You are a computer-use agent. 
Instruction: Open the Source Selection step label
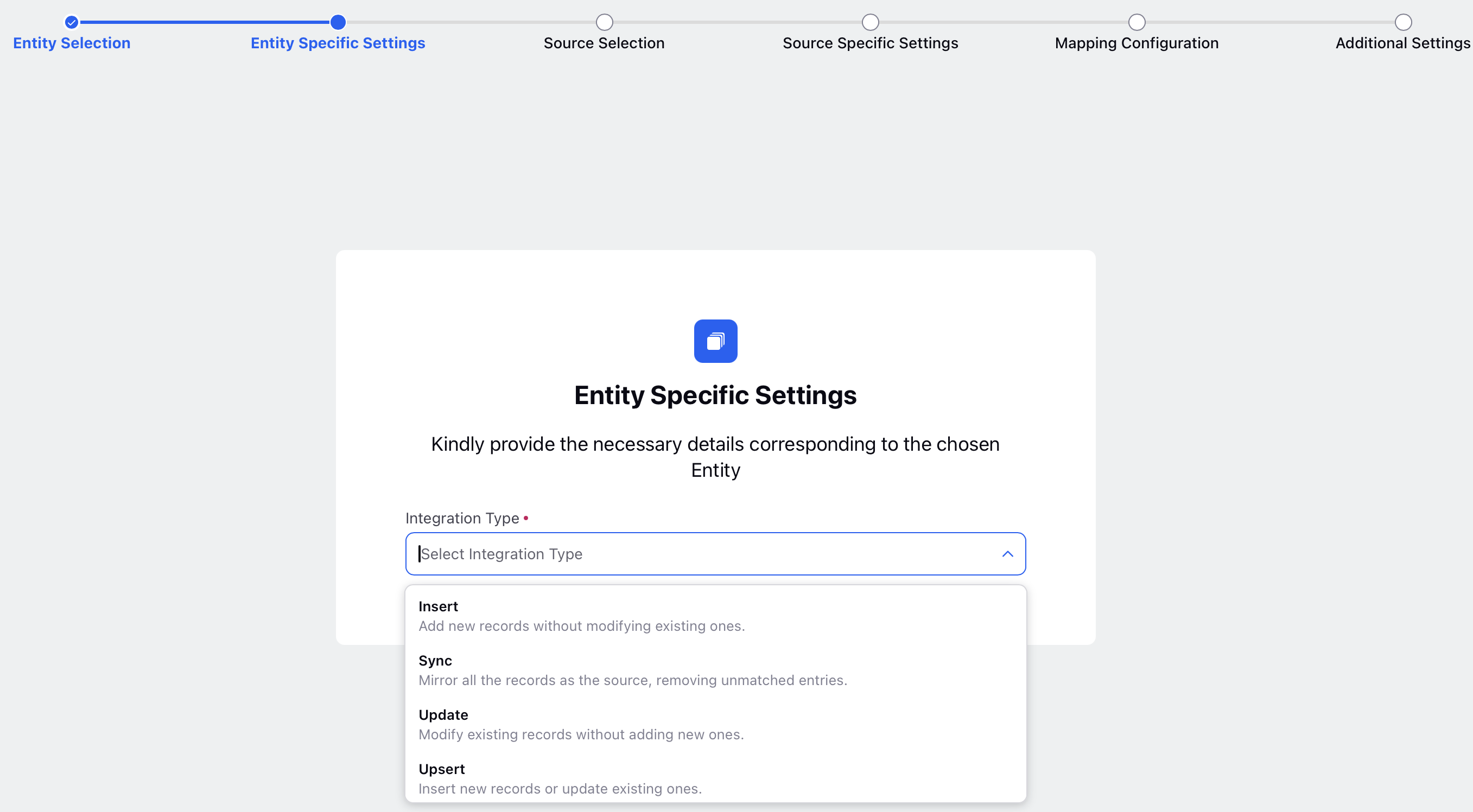(604, 43)
